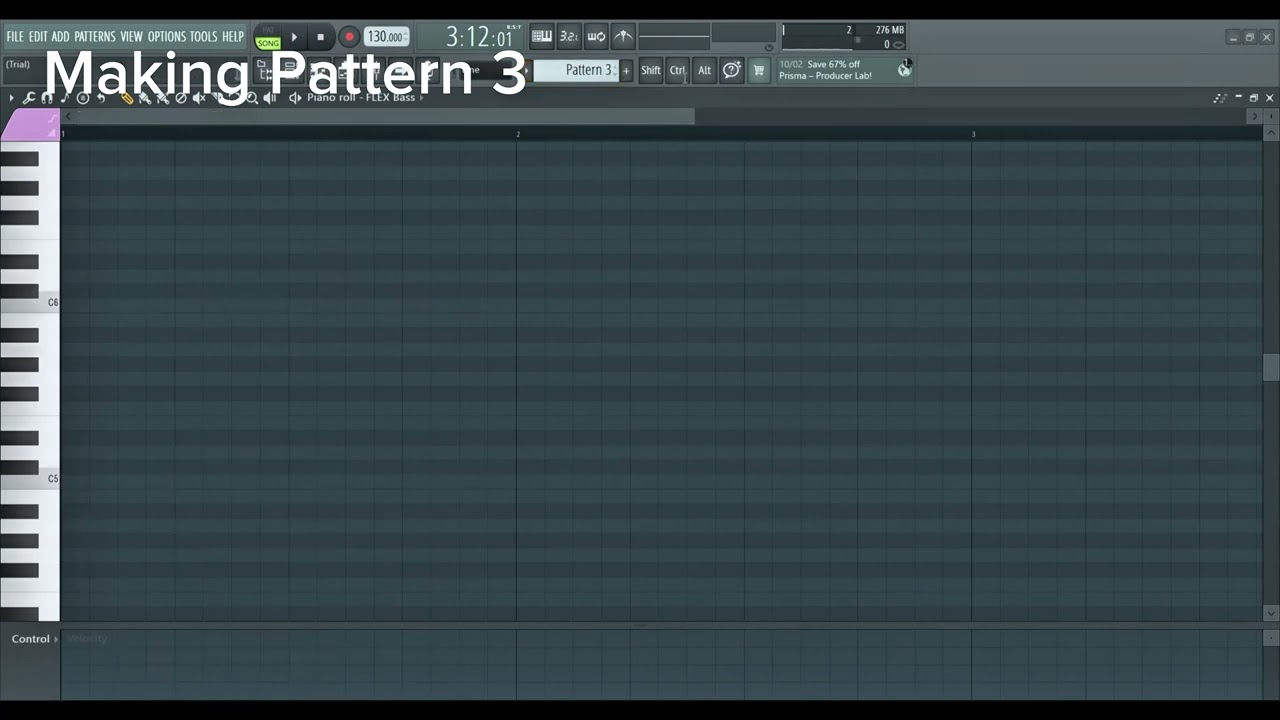
Task: Select the zoom magnifier tool
Action: (252, 98)
